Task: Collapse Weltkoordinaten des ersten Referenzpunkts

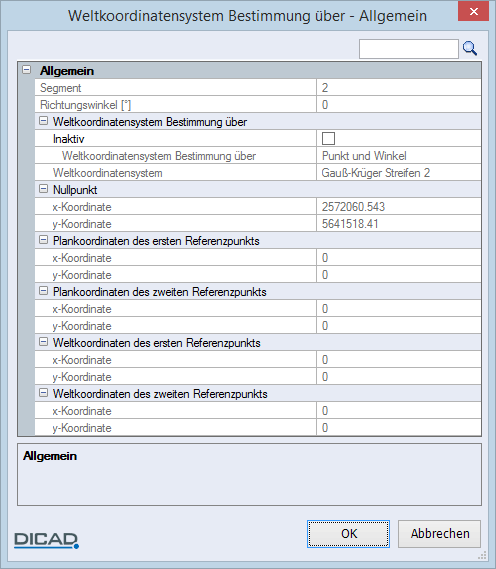Action: pyautogui.click(x=44, y=342)
